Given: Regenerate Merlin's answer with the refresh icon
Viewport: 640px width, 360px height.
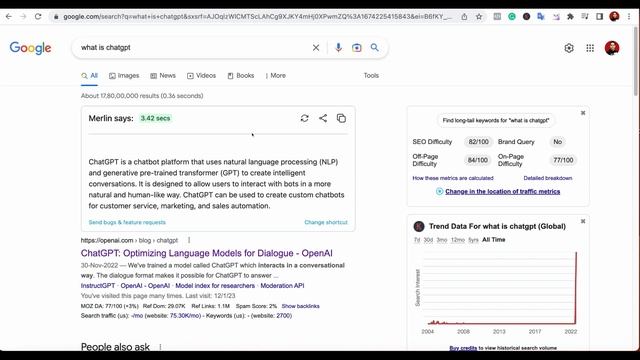Looking at the screenshot, I should click(x=304, y=118).
